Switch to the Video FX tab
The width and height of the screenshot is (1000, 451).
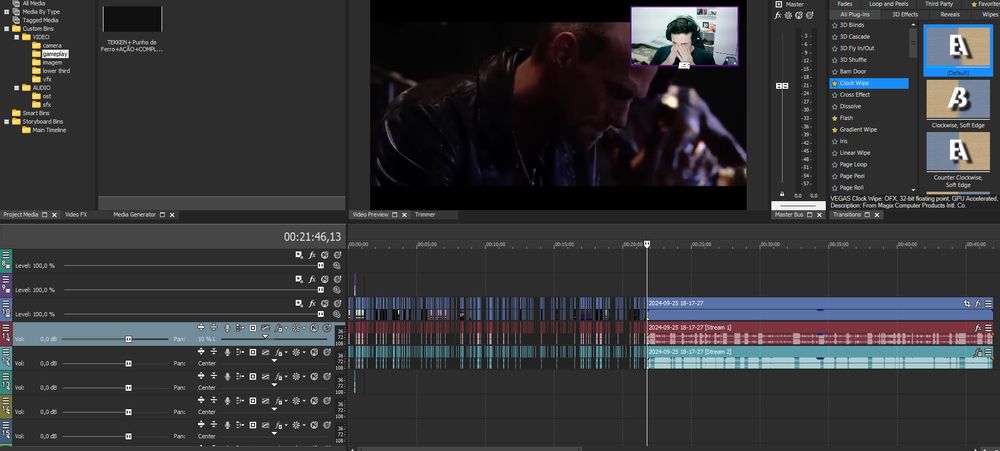point(76,215)
